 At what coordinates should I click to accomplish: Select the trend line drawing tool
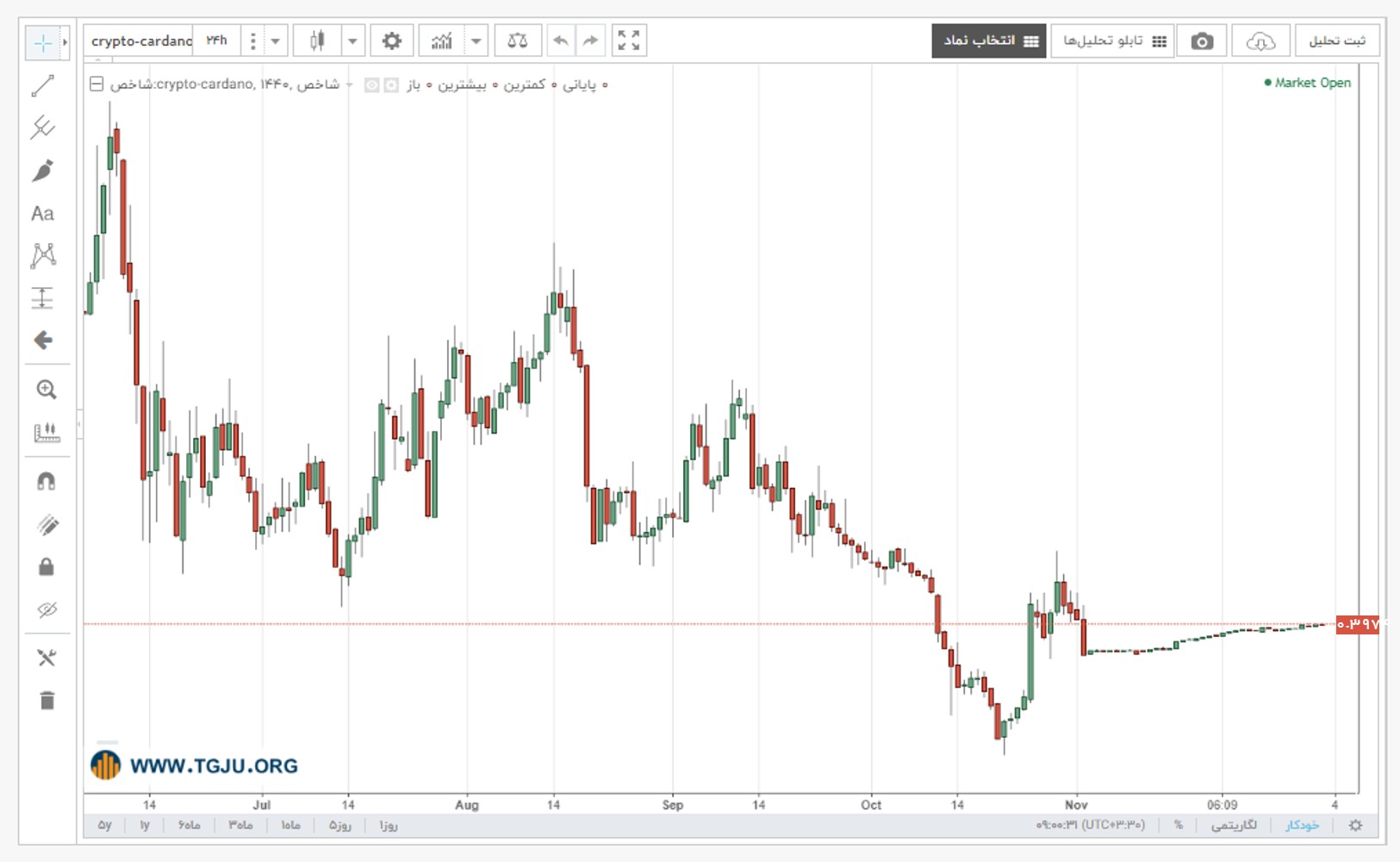[x=42, y=86]
